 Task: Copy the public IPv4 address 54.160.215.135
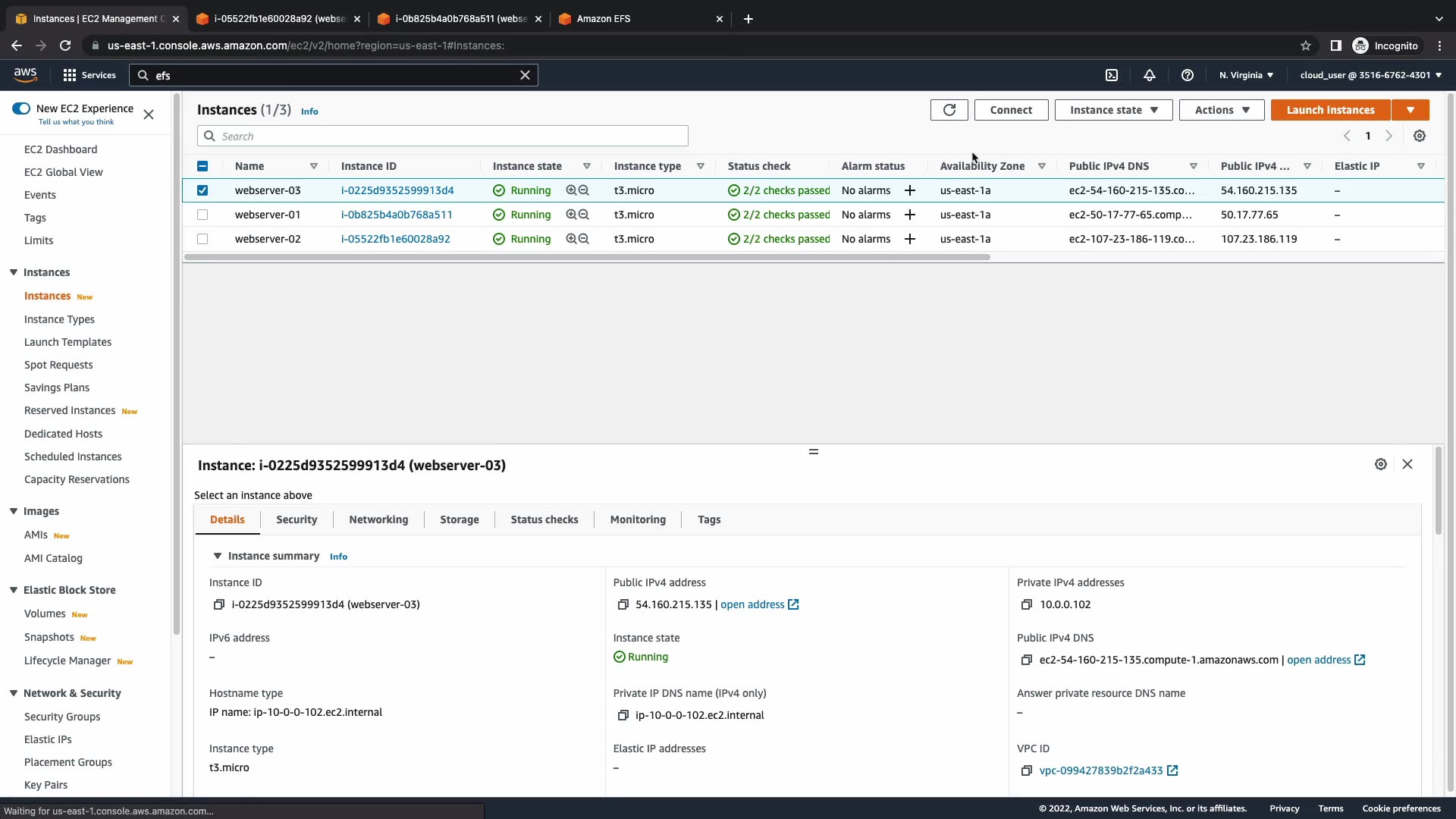(x=623, y=604)
